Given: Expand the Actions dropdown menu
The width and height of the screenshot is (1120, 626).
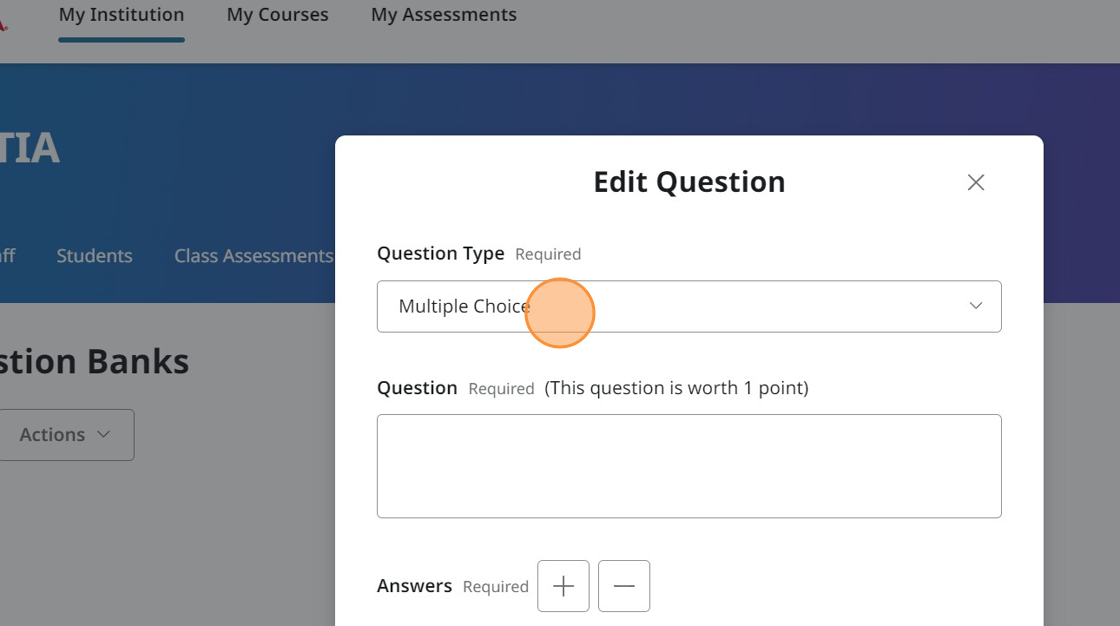Looking at the screenshot, I should click(x=65, y=435).
